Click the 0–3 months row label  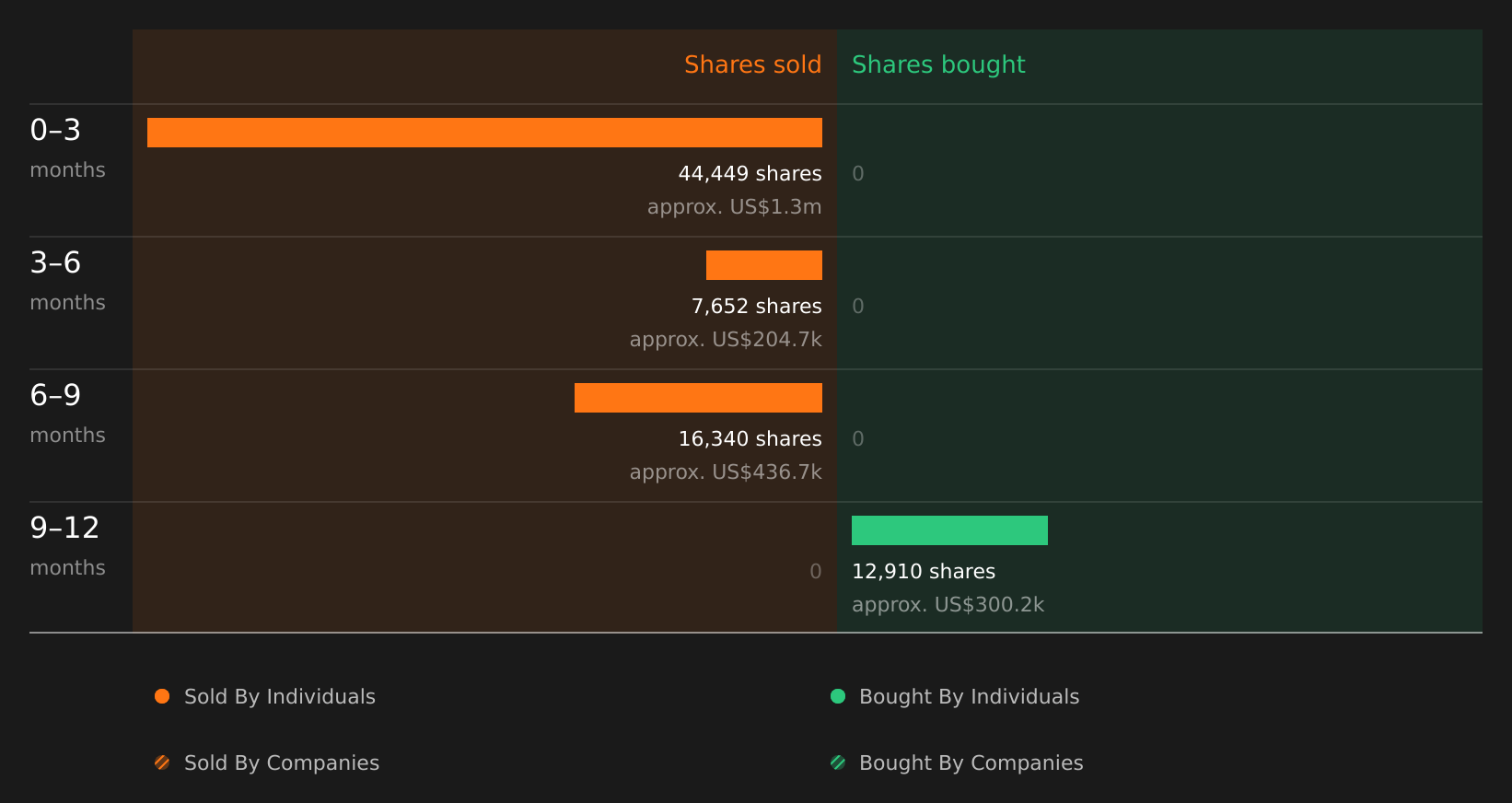click(x=67, y=149)
